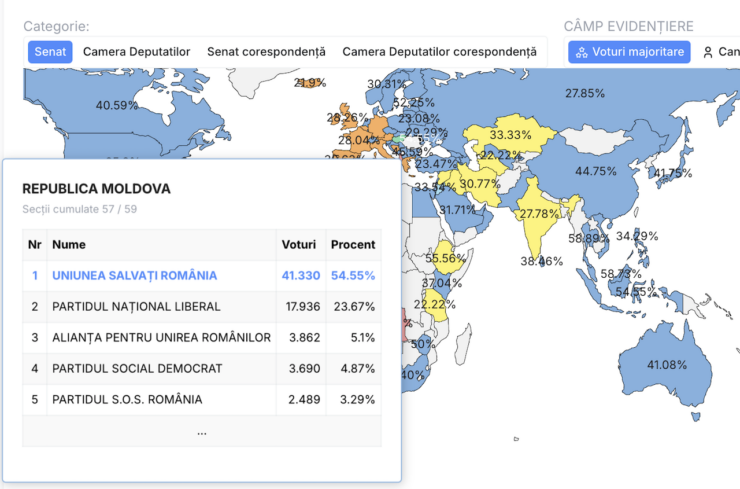
Task: Select the PARTIDUL NAȚIONAL LIBERAL row
Action: (x=202, y=306)
